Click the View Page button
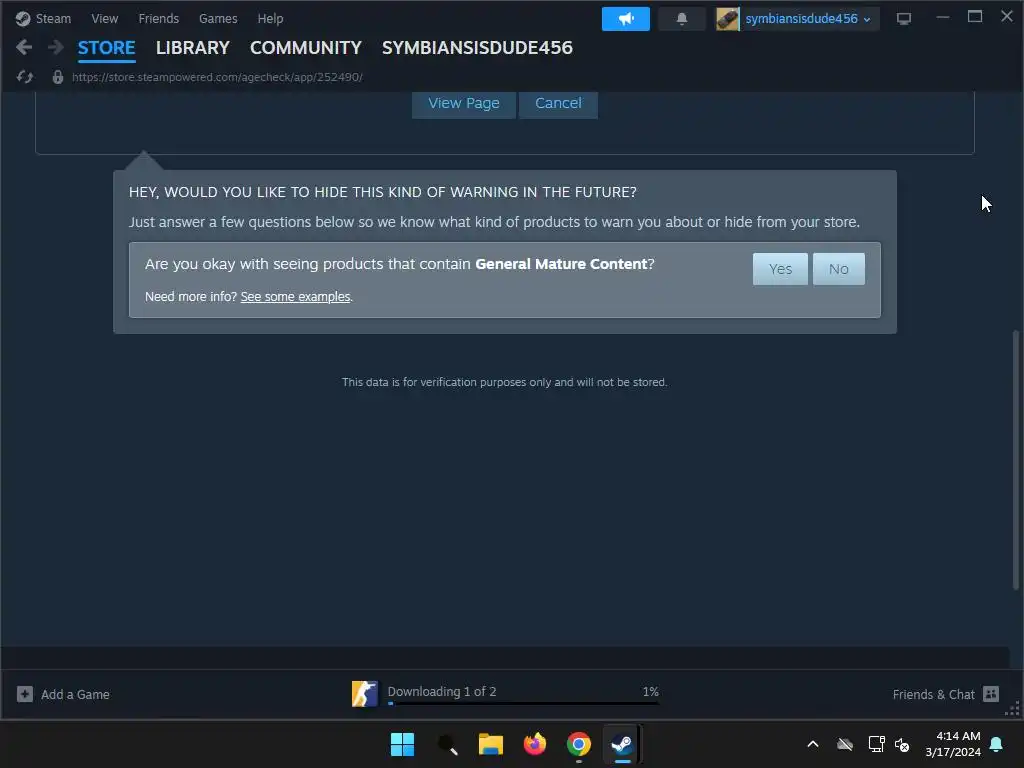The image size is (1024, 768). (464, 103)
